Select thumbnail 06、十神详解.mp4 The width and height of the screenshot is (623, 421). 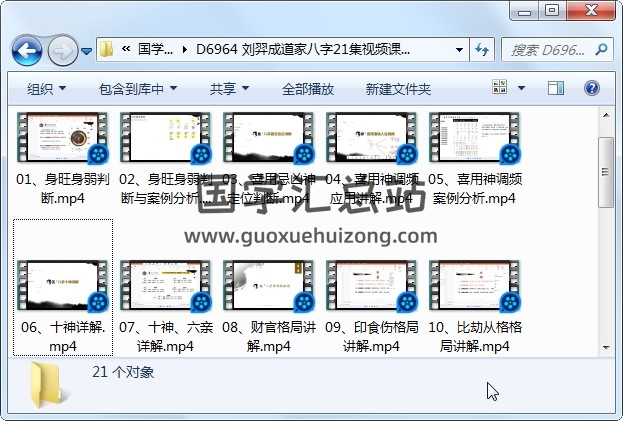(62, 286)
